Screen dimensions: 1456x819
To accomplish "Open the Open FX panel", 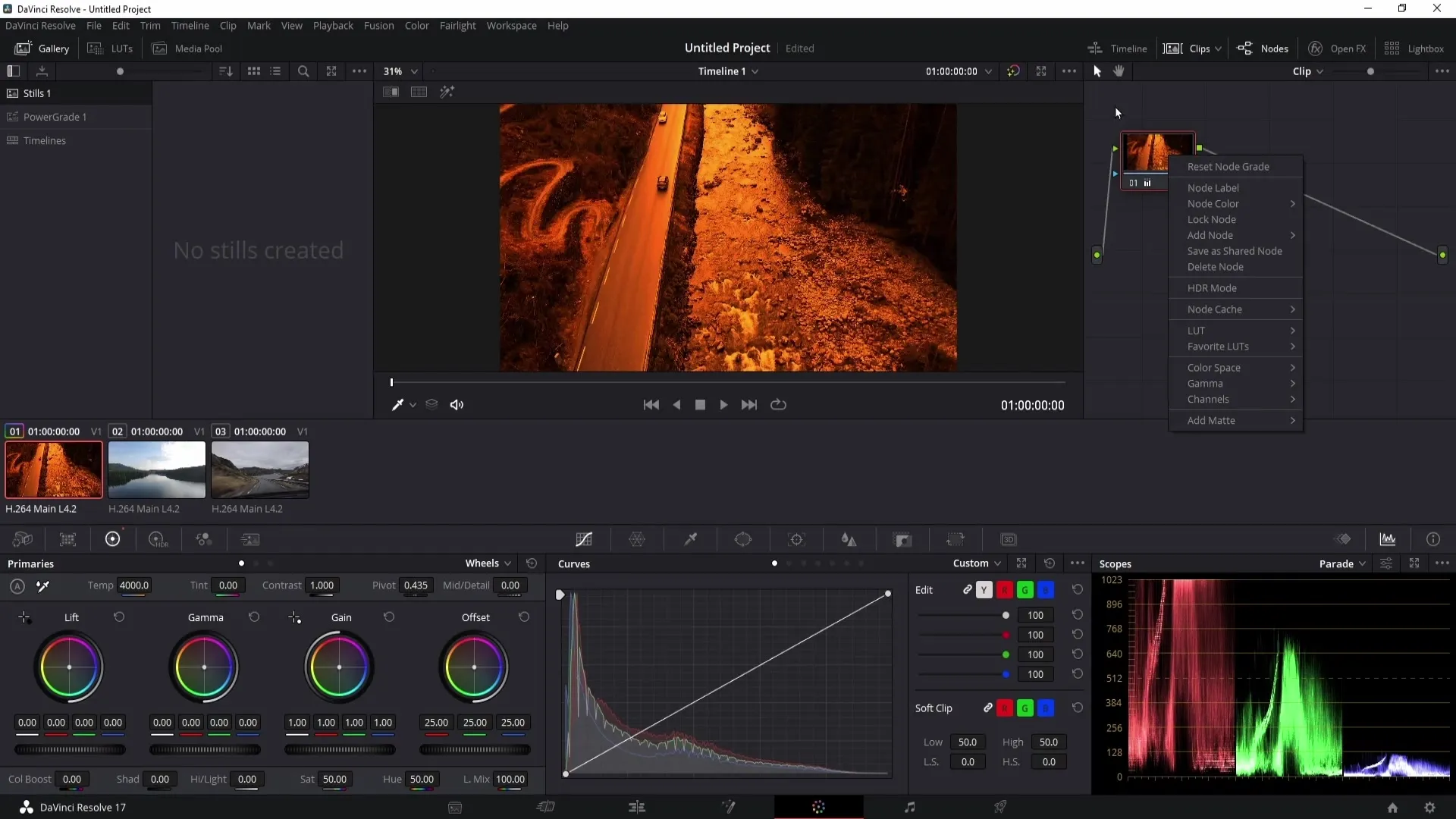I will 1337,49.
